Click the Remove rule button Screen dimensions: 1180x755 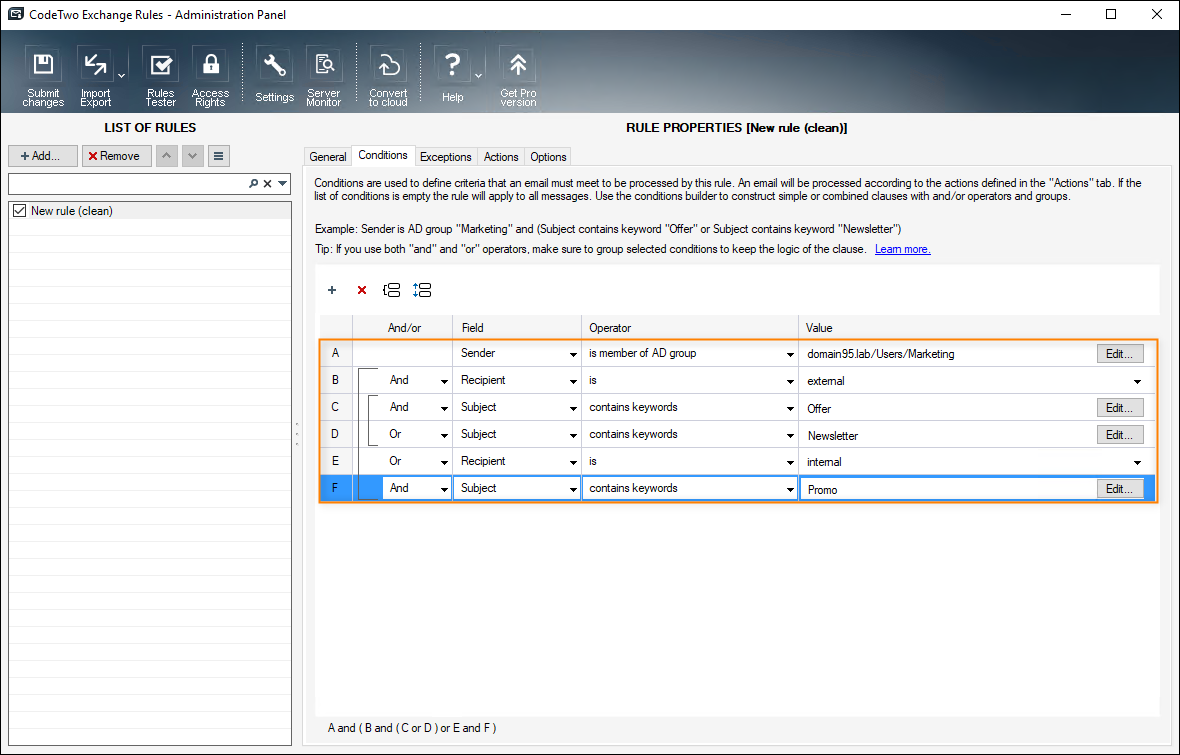[117, 156]
